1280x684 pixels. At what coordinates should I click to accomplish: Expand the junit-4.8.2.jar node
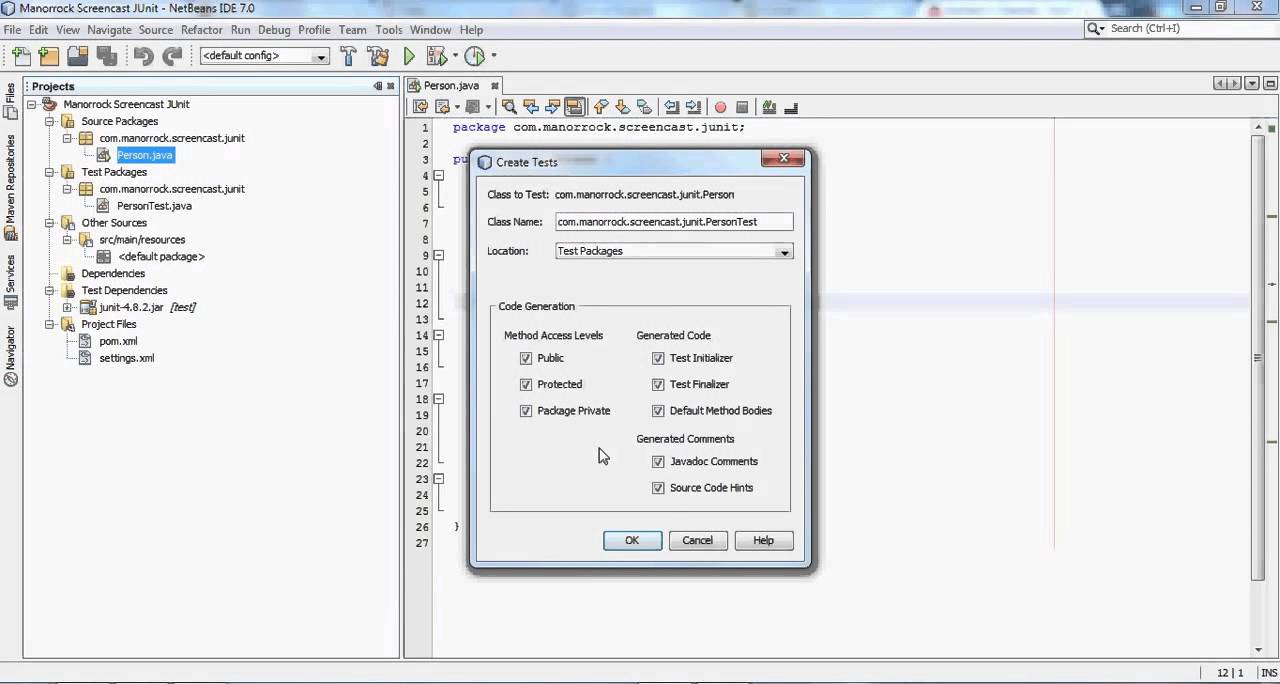[x=67, y=307]
